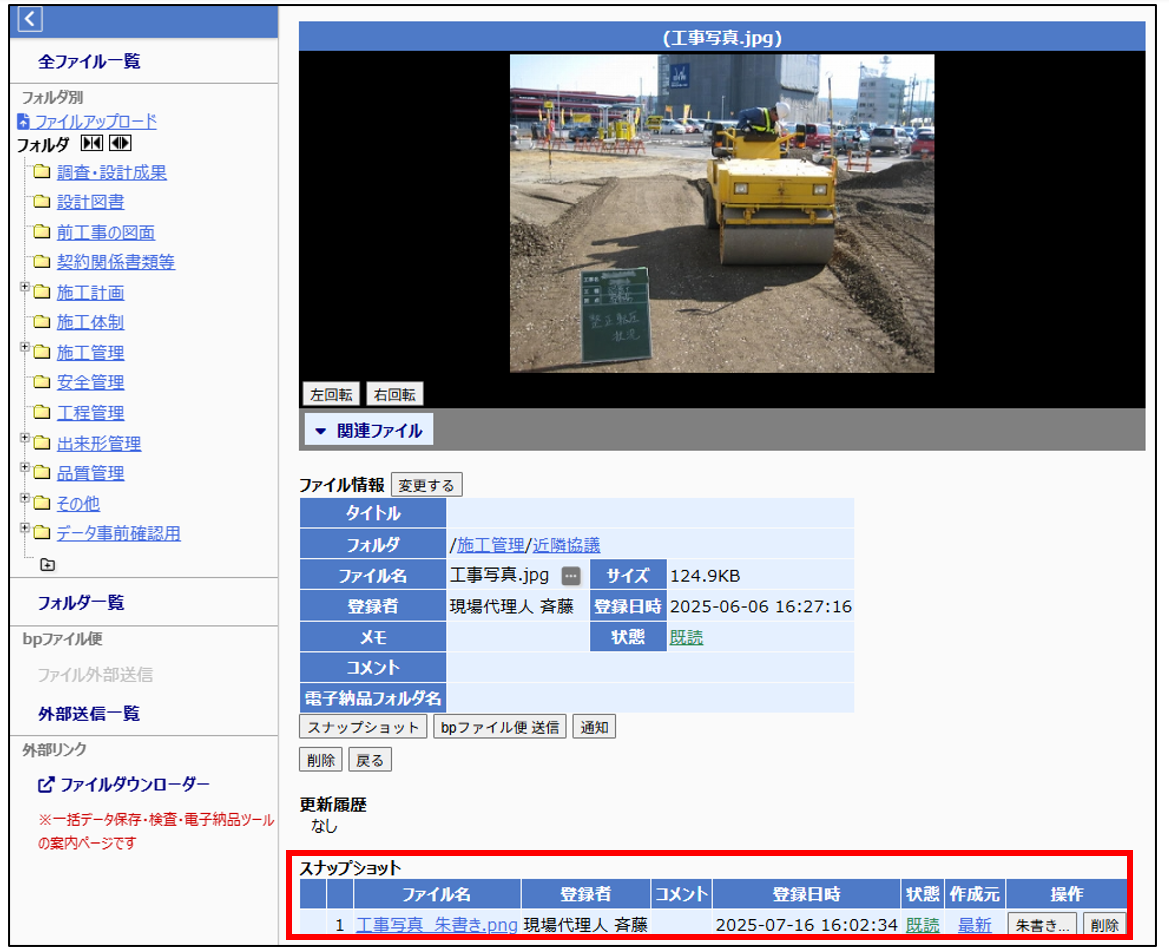Click the 朱書き button in snapshot row
This screenshot has height=952, width=1169.
pos(1042,925)
